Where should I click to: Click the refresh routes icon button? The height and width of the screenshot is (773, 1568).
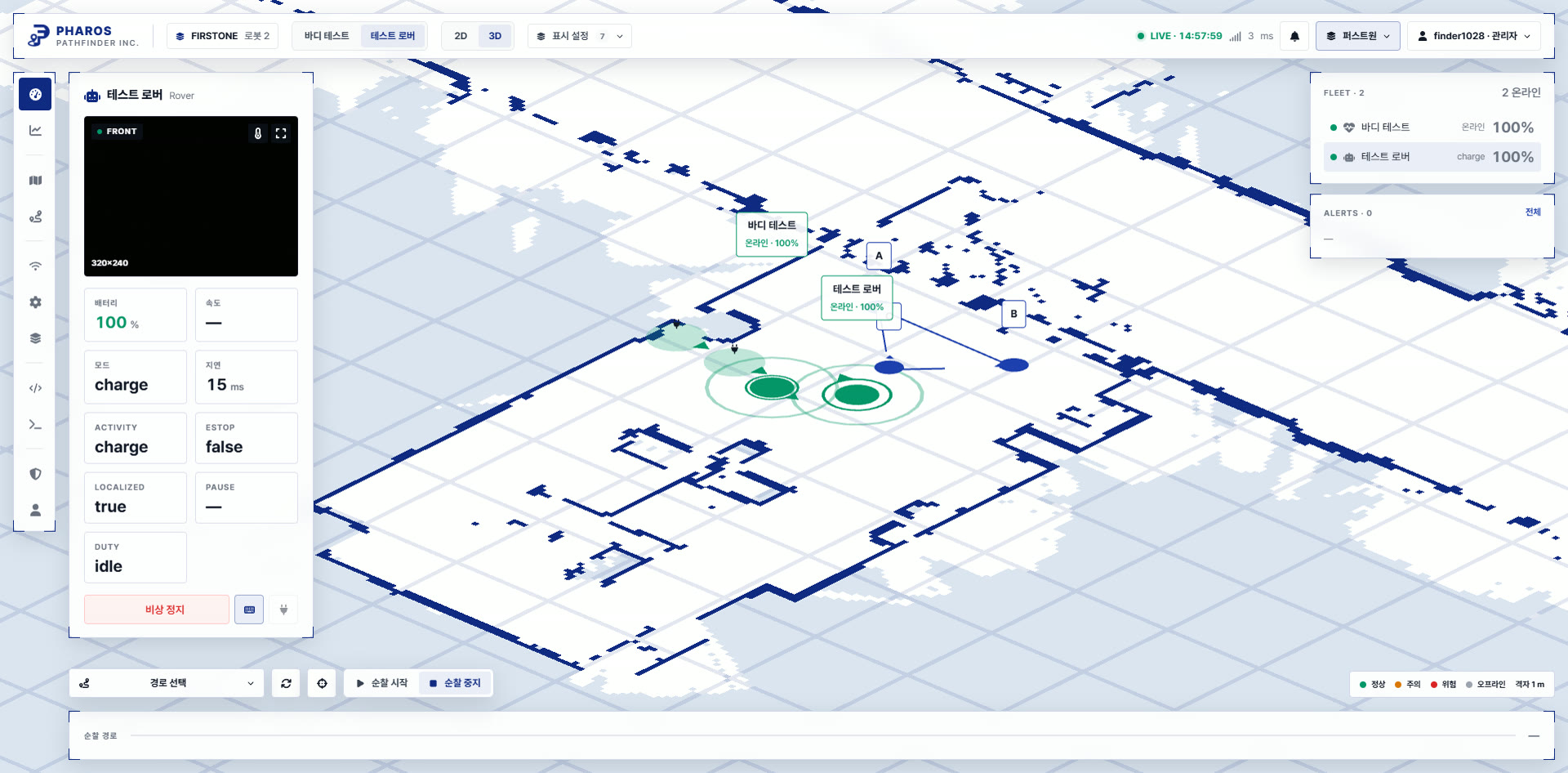286,683
